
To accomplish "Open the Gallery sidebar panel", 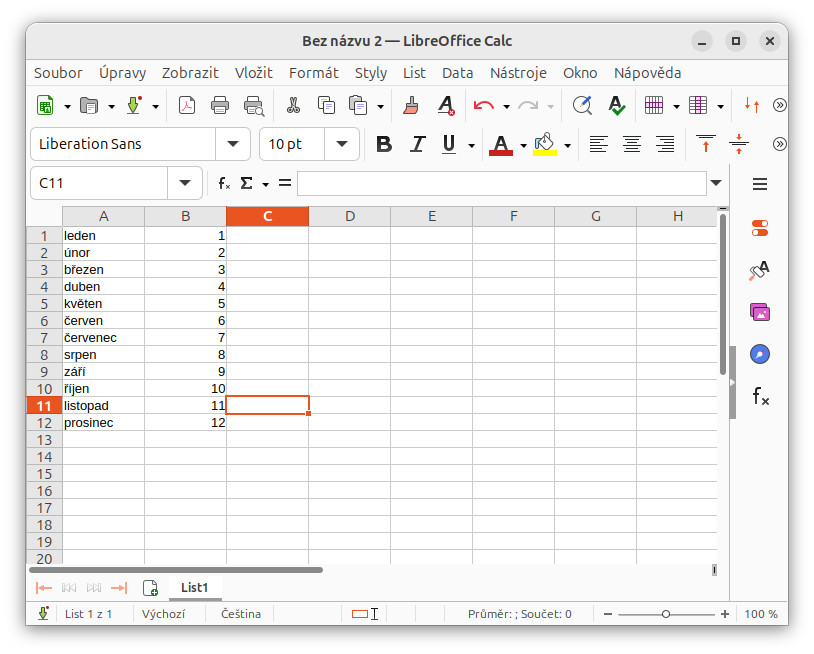I will click(759, 312).
